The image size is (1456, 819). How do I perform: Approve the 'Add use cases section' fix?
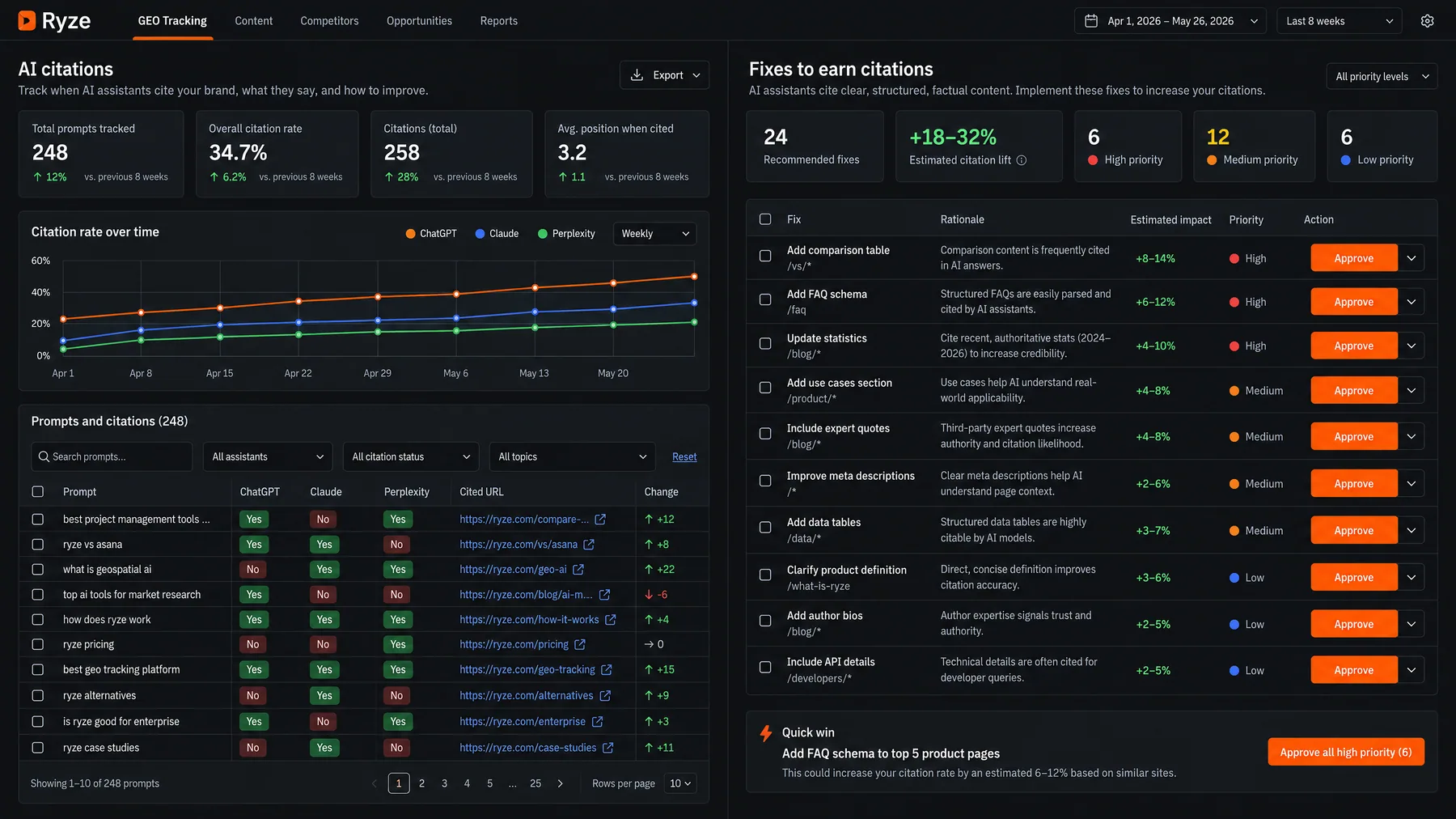point(1353,390)
